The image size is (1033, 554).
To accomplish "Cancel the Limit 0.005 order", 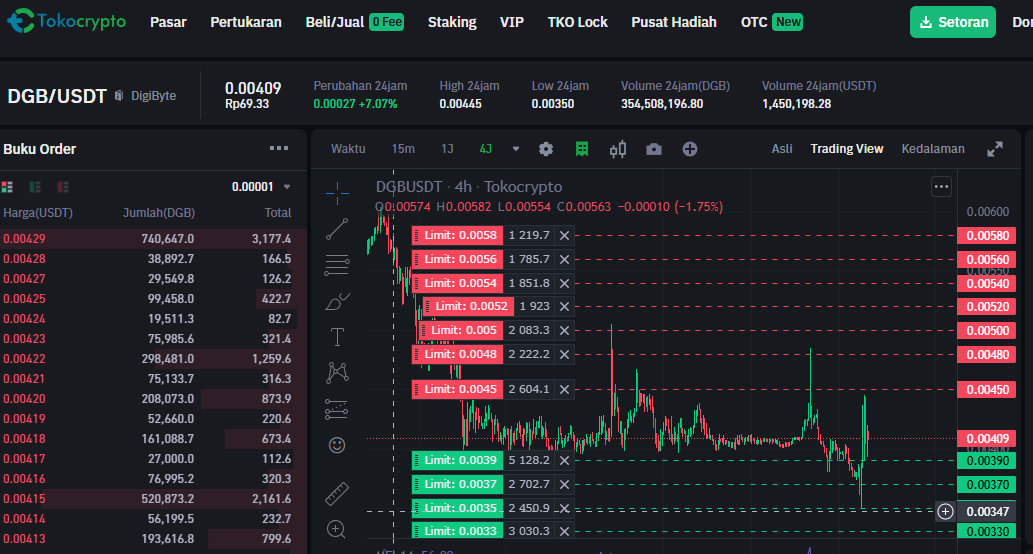I will tap(565, 331).
